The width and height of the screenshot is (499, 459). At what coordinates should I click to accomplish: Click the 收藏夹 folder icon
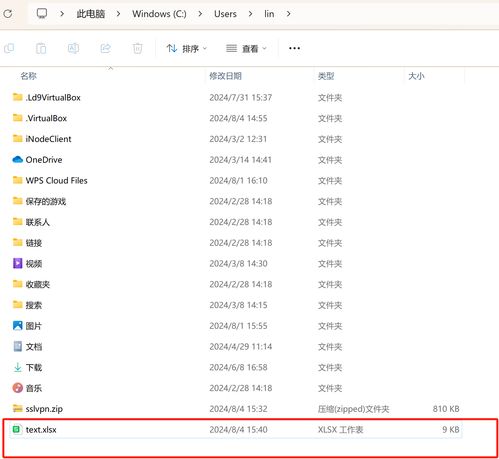coord(17,284)
